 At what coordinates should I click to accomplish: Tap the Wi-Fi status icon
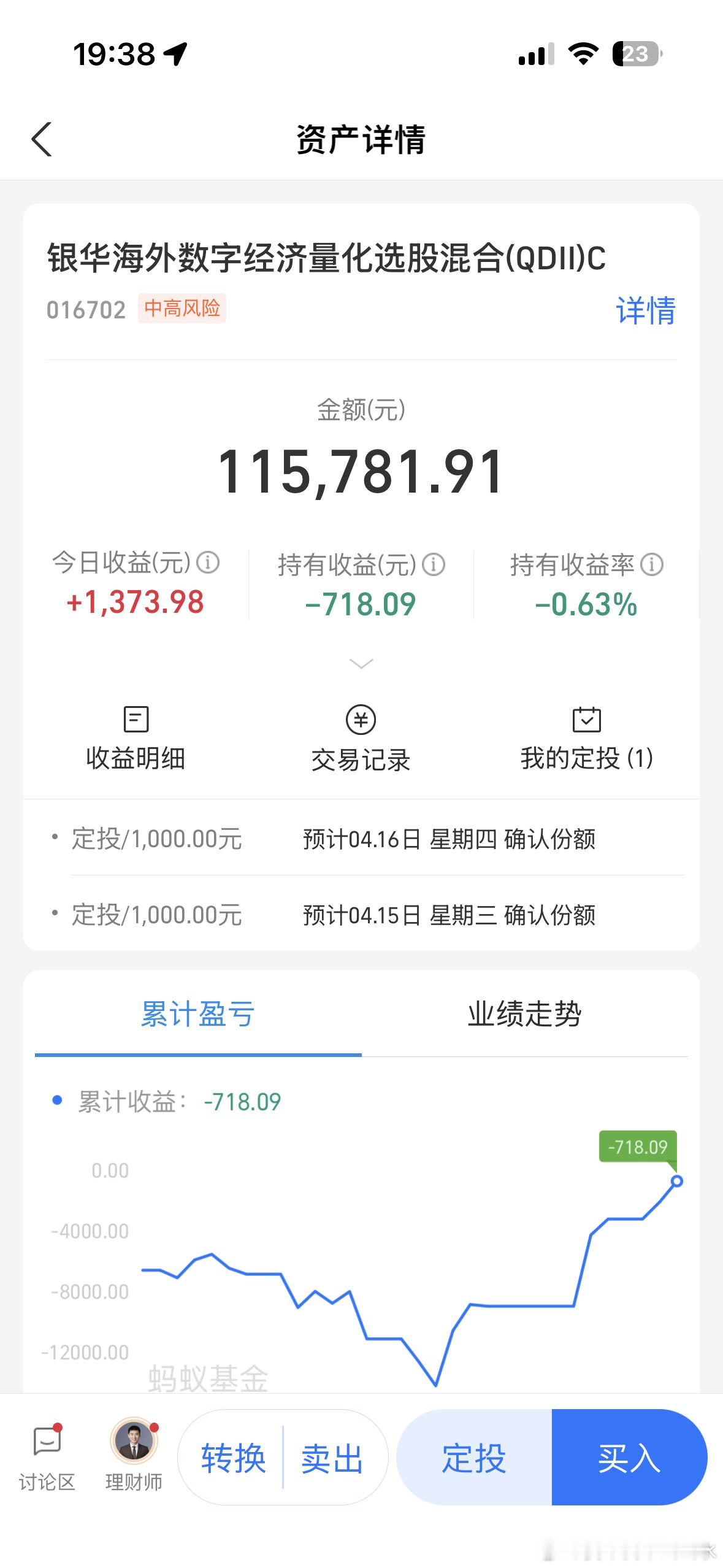click(583, 54)
